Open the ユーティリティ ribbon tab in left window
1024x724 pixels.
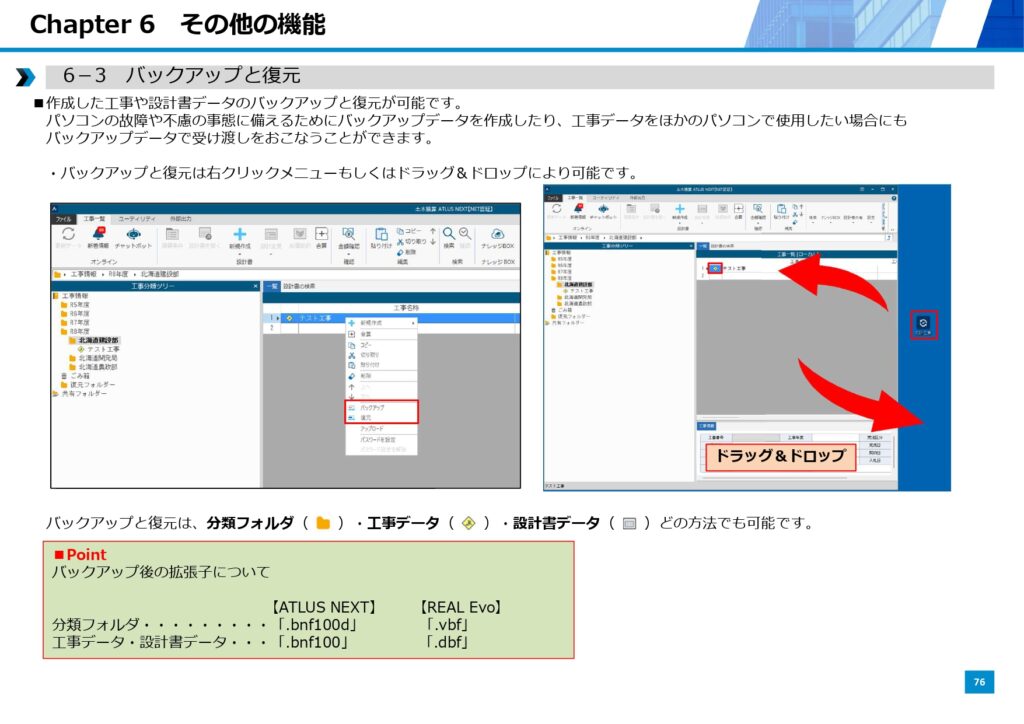point(137,217)
